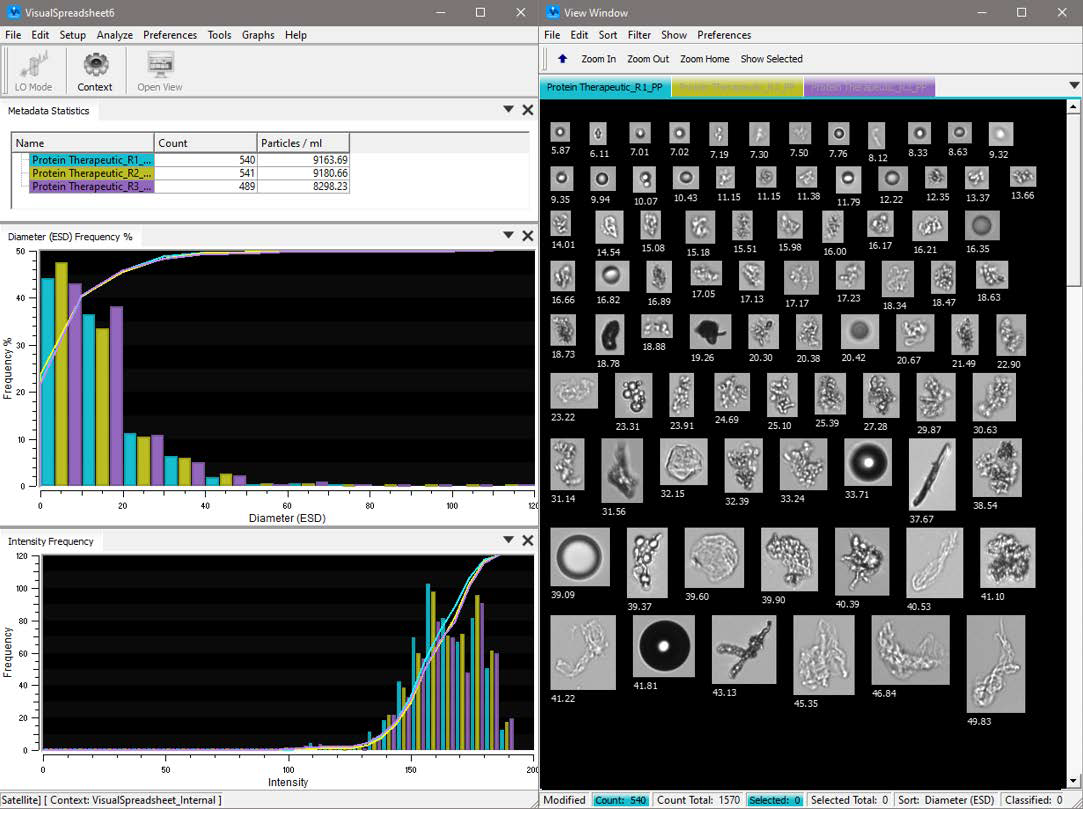Image resolution: width=1087 pixels, height=815 pixels.
Task: Zoom In on the particle images
Action: click(x=598, y=58)
